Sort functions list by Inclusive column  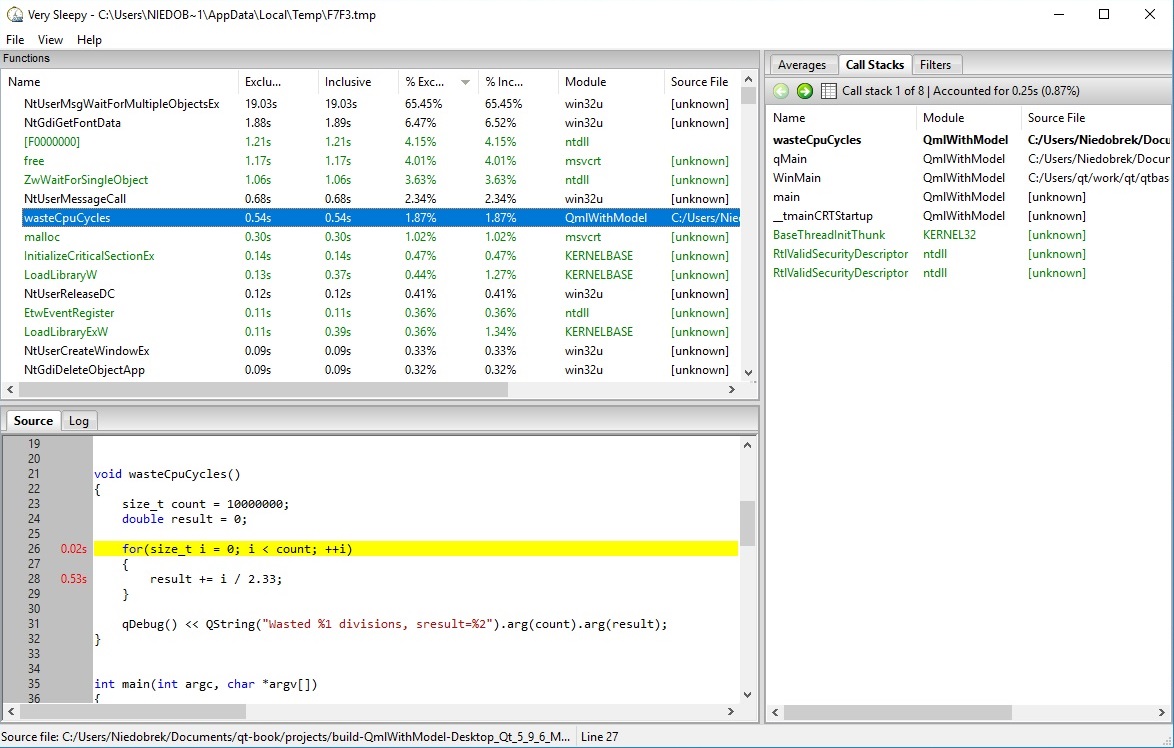348,82
